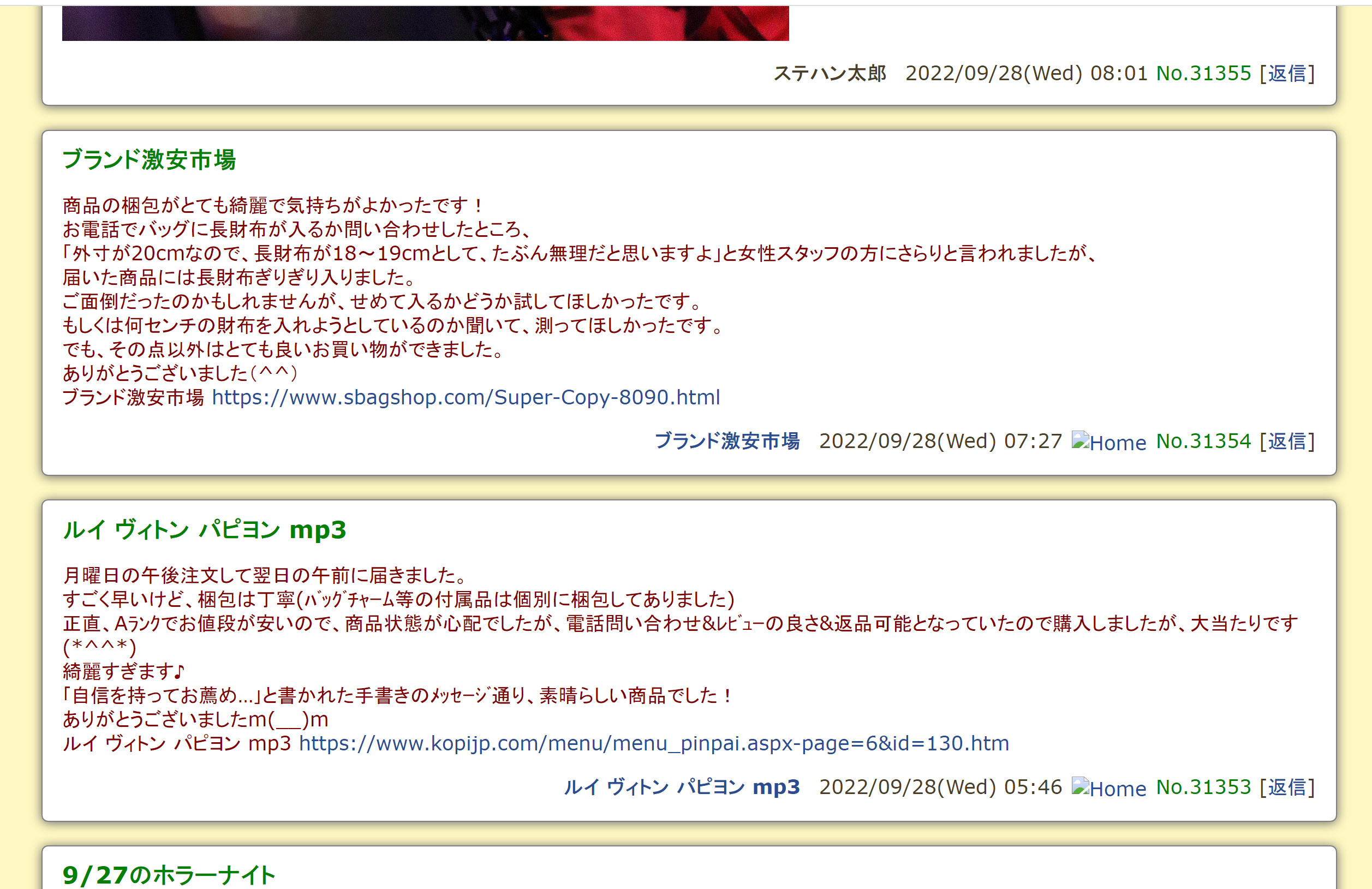The width and height of the screenshot is (1372, 889).
Task: Reply to post No.31354
Action: [x=1287, y=441]
